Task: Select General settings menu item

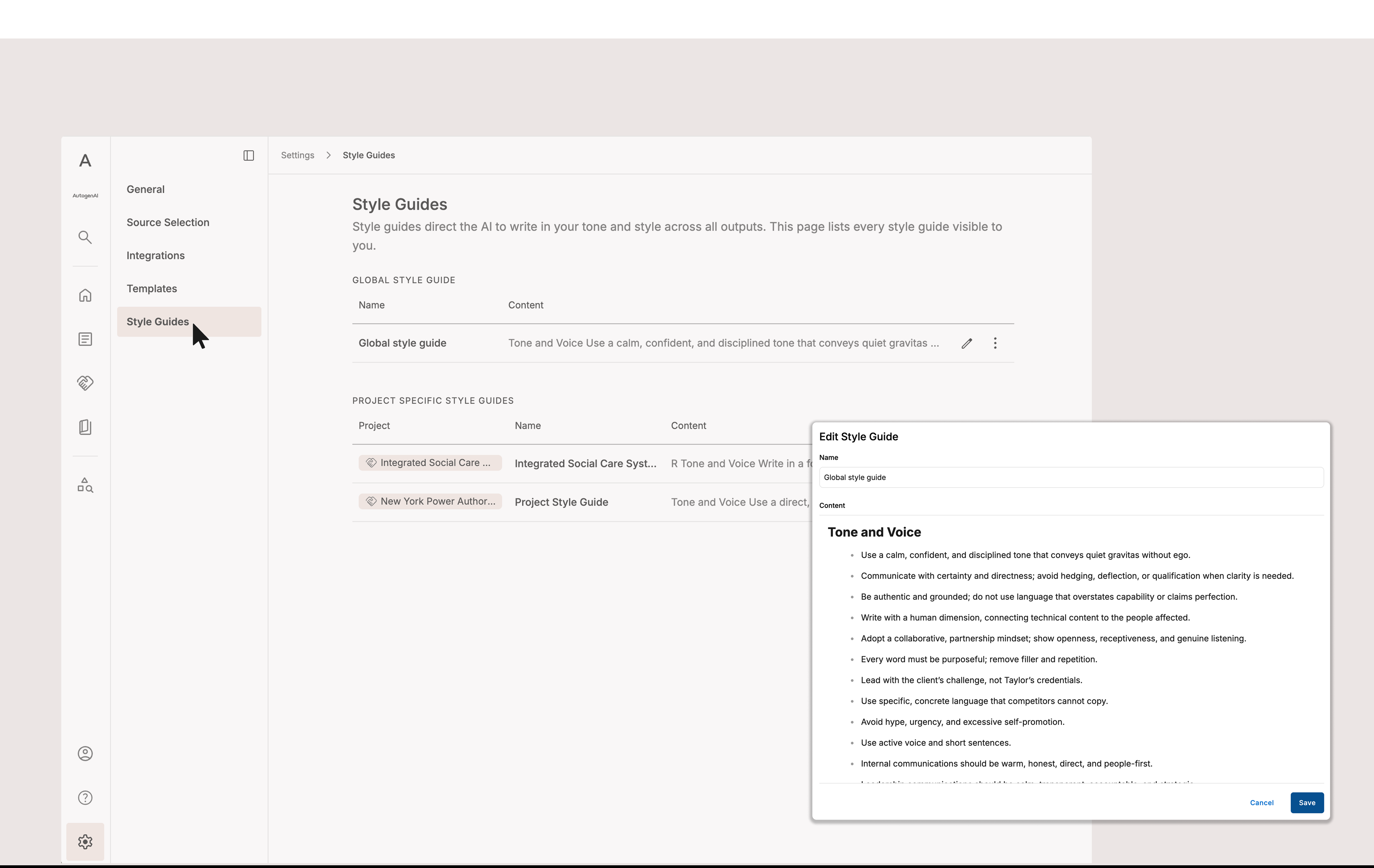Action: pos(146,189)
